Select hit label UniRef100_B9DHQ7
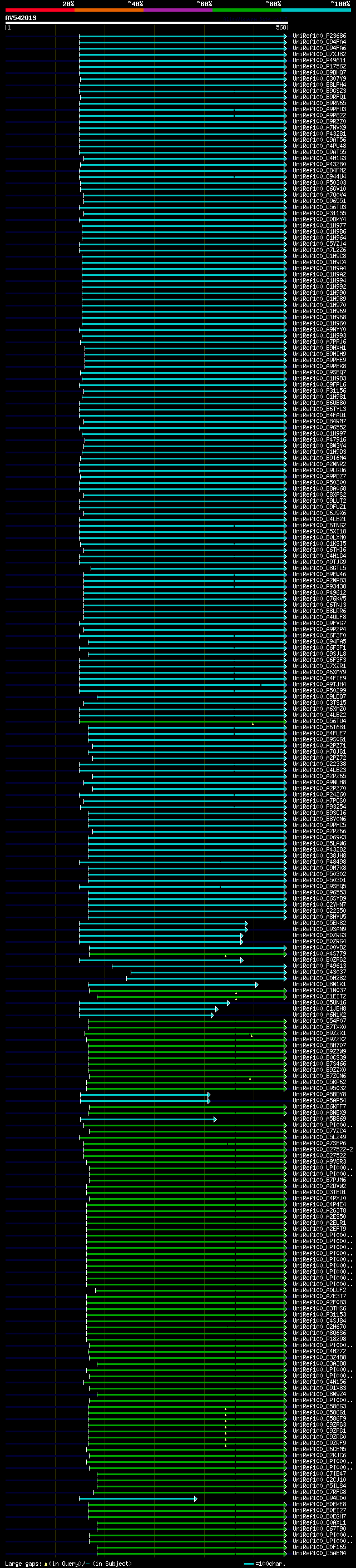This screenshot has height=1568, width=356. point(319,72)
